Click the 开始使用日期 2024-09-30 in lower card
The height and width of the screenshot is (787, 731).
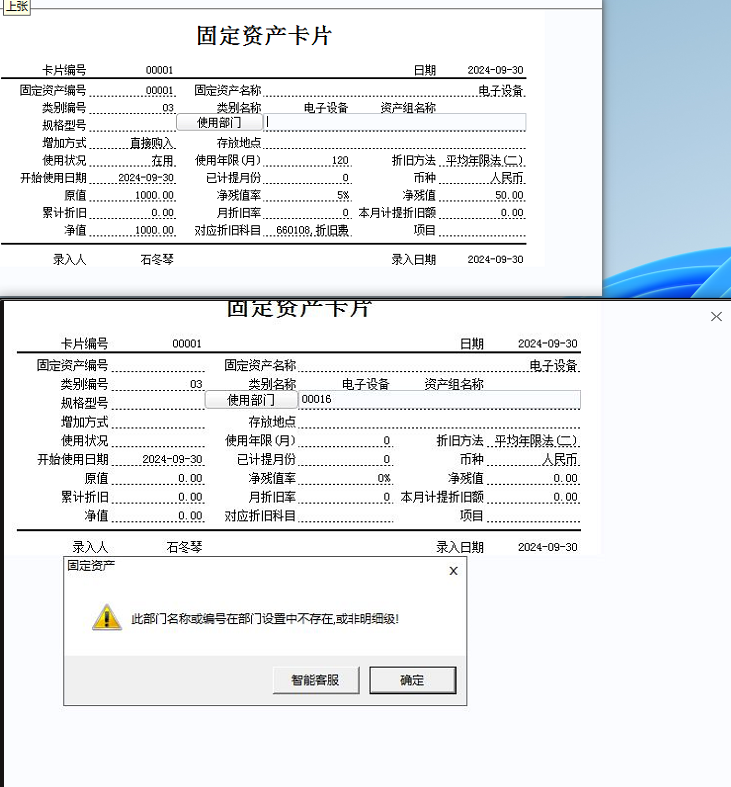(172, 459)
